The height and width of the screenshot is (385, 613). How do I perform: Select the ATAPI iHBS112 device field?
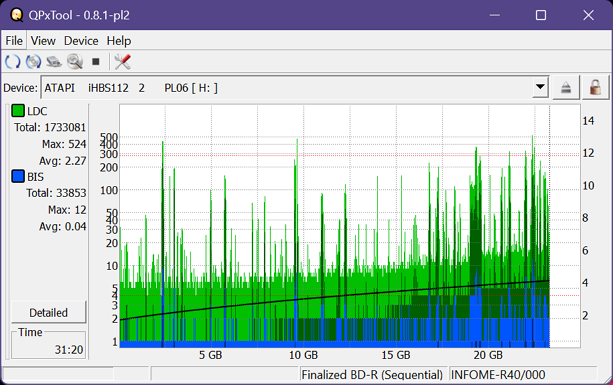click(295, 88)
